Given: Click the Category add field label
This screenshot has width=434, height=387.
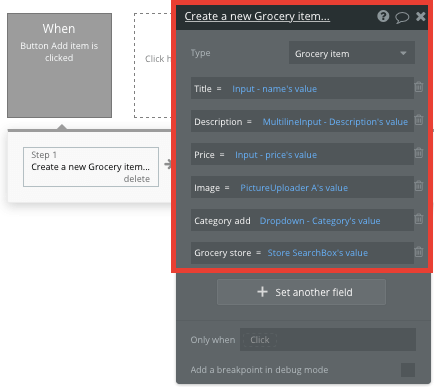Looking at the screenshot, I should point(222,221).
